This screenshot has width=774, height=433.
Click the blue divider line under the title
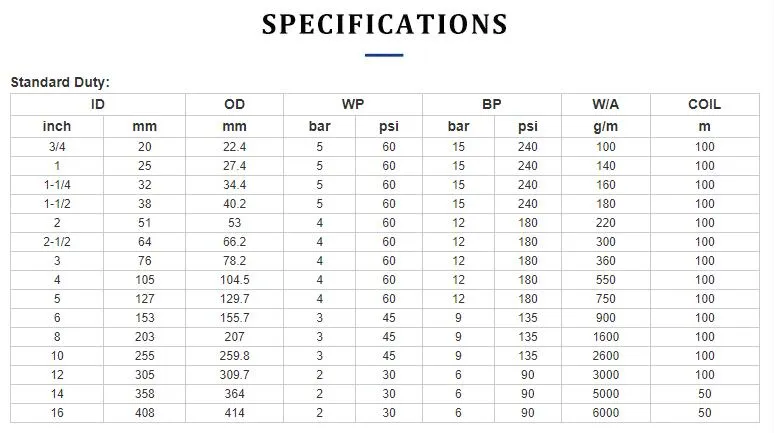pyautogui.click(x=384, y=55)
